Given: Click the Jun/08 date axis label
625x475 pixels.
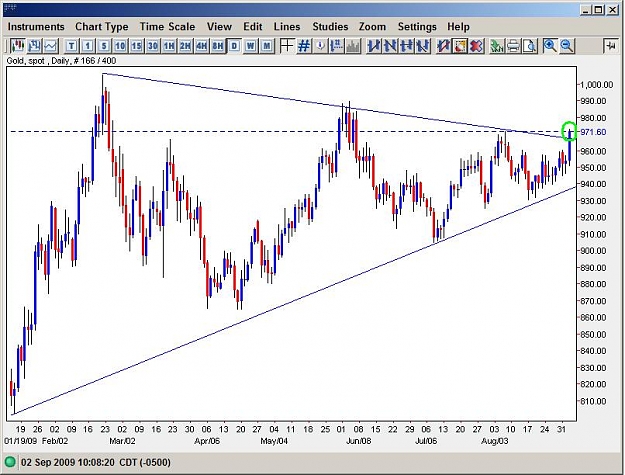Looking at the screenshot, I should [359, 442].
